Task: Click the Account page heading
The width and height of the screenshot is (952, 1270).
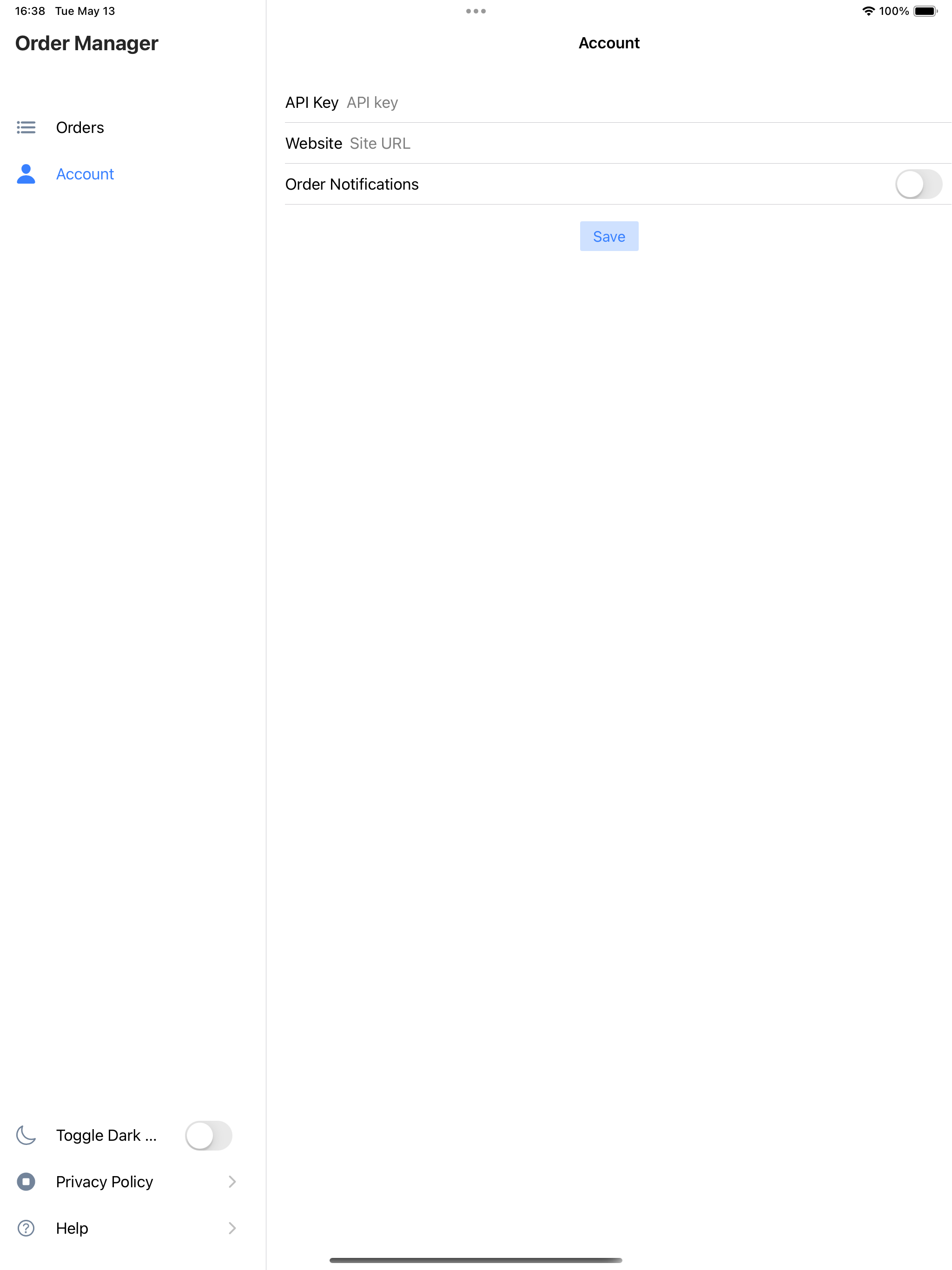Action: [608, 43]
